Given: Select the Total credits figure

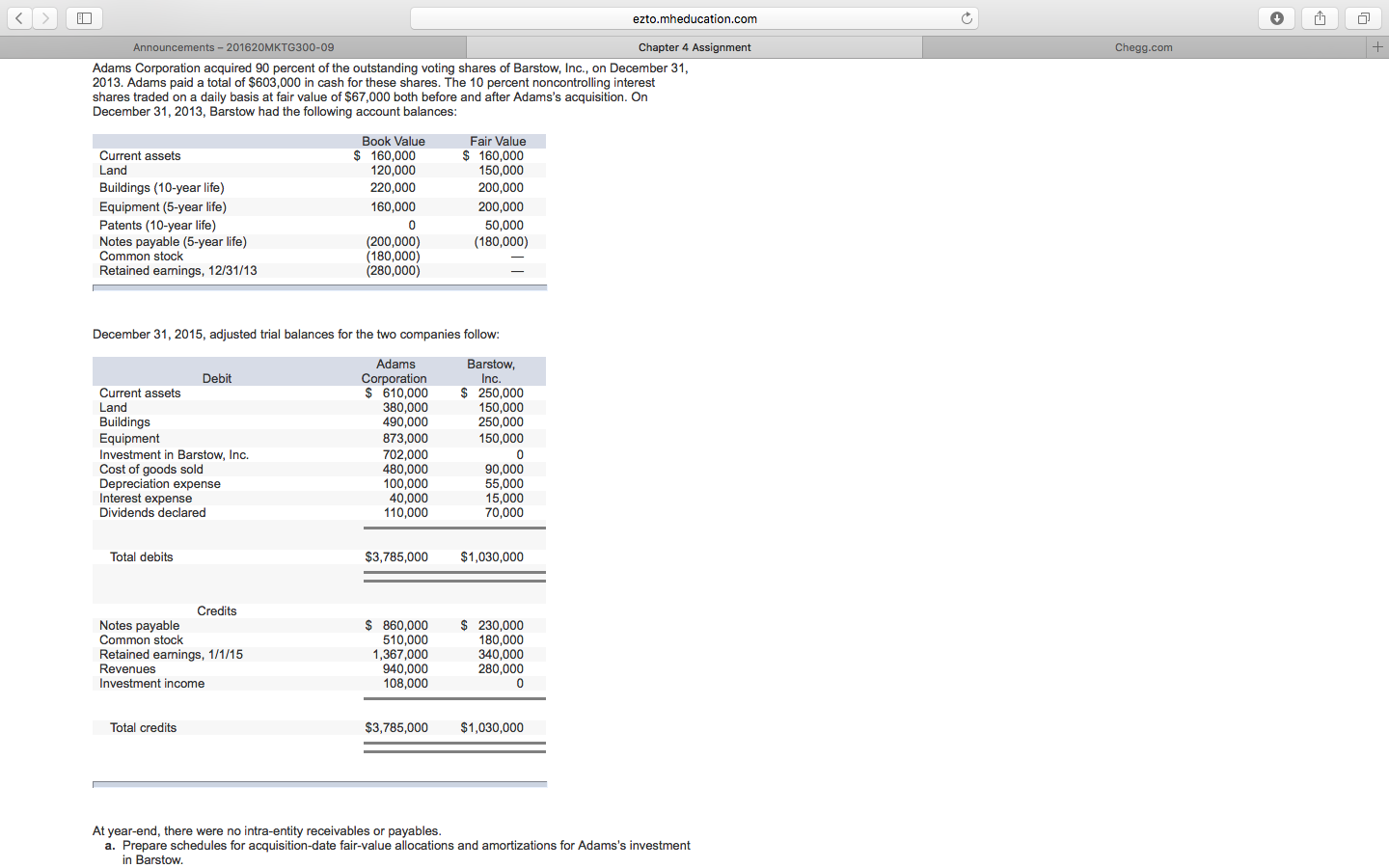Looking at the screenshot, I should pos(396,727).
